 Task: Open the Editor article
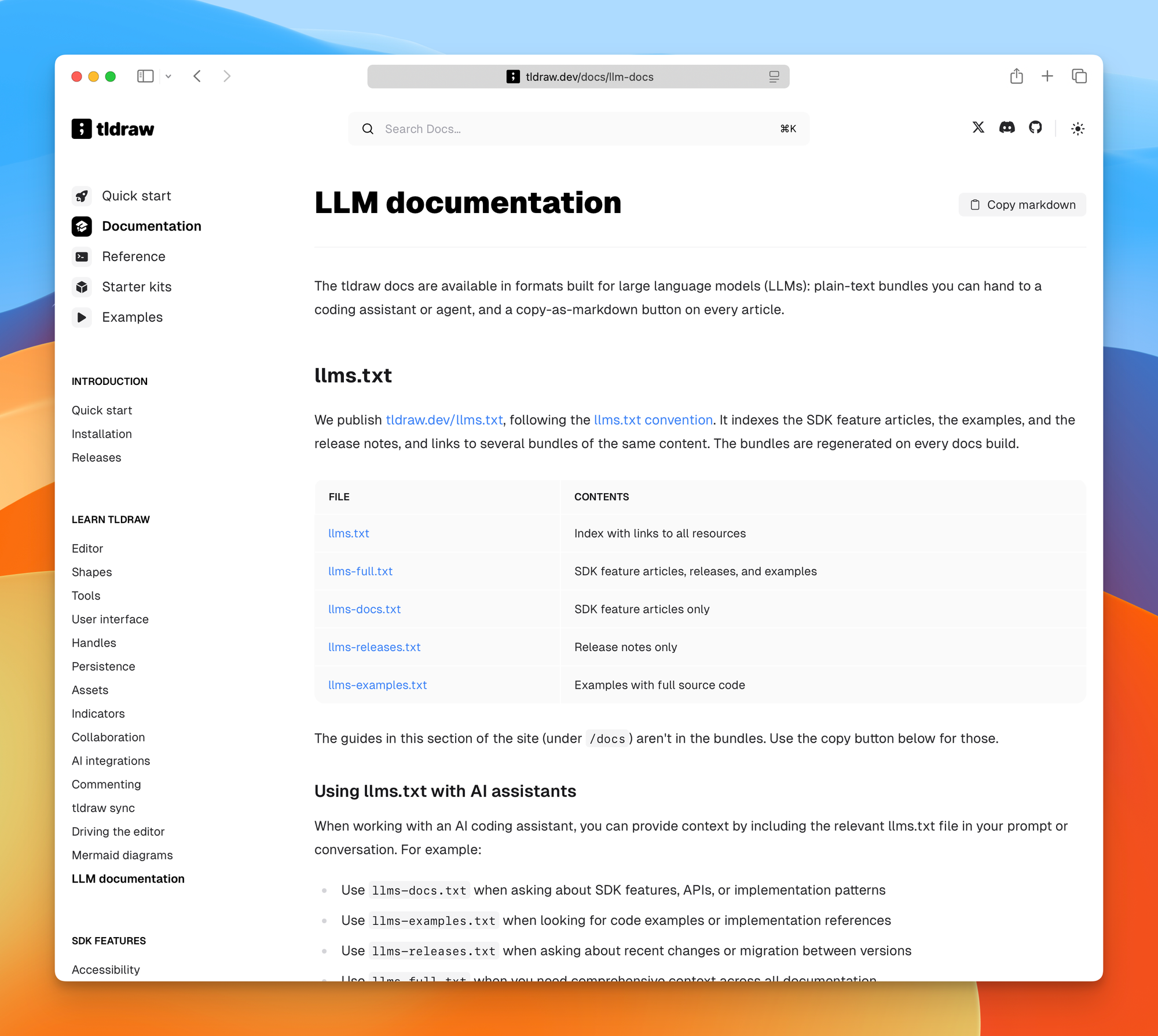click(87, 549)
